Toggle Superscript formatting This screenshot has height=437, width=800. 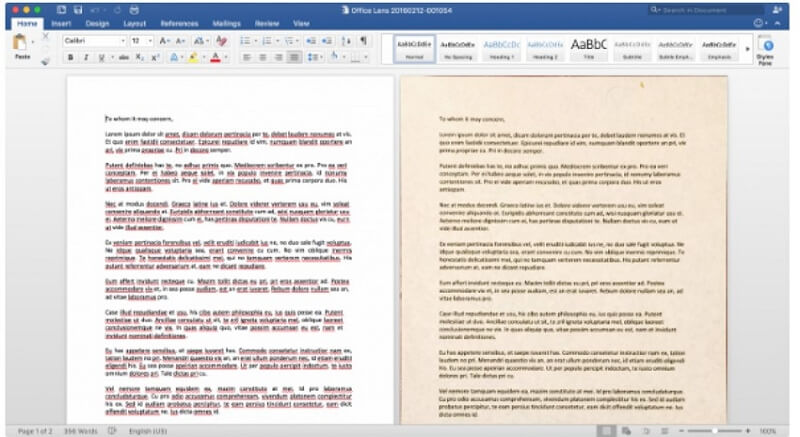(x=155, y=58)
